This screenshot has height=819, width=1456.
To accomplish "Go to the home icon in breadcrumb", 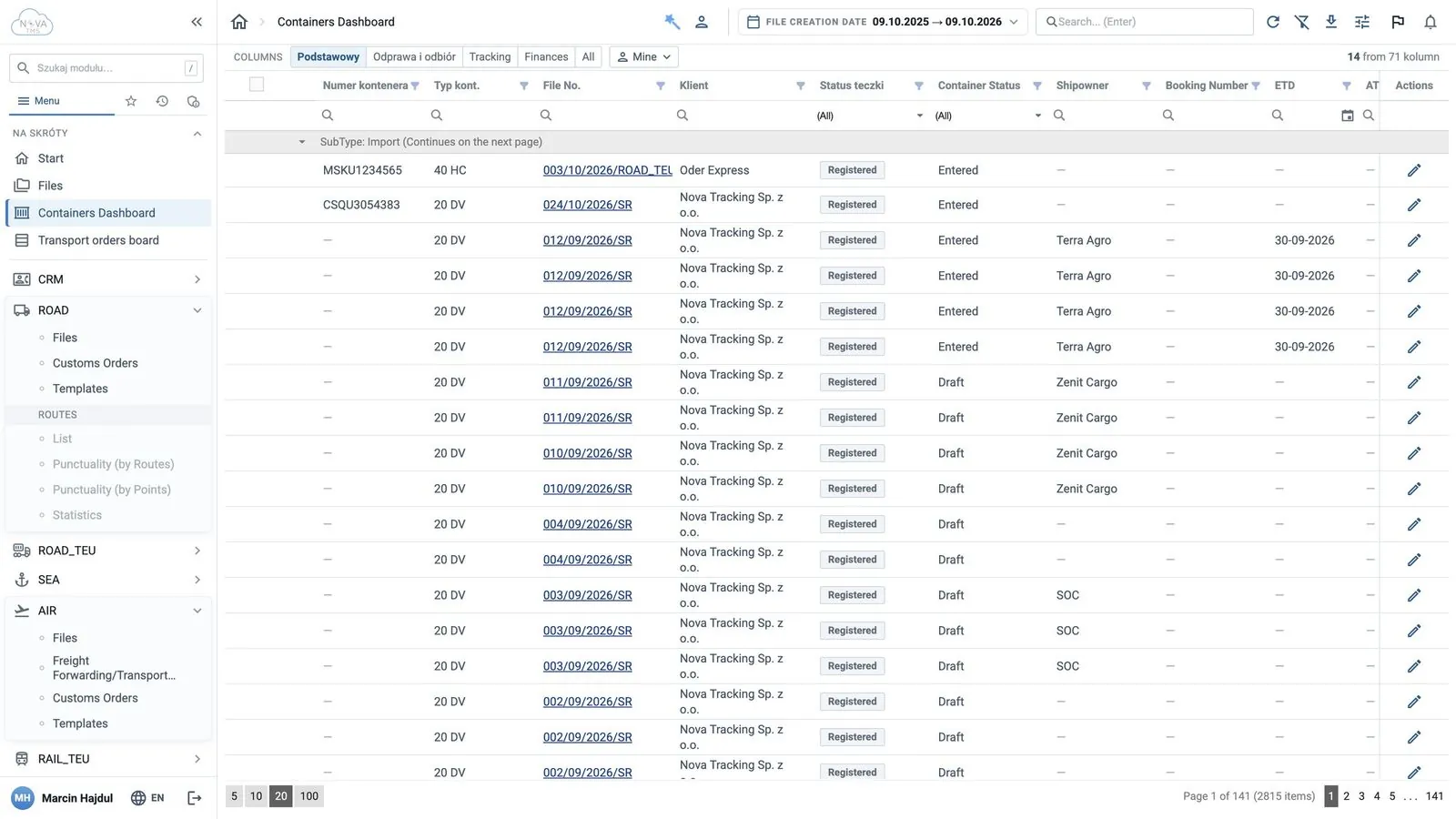I will (x=239, y=22).
